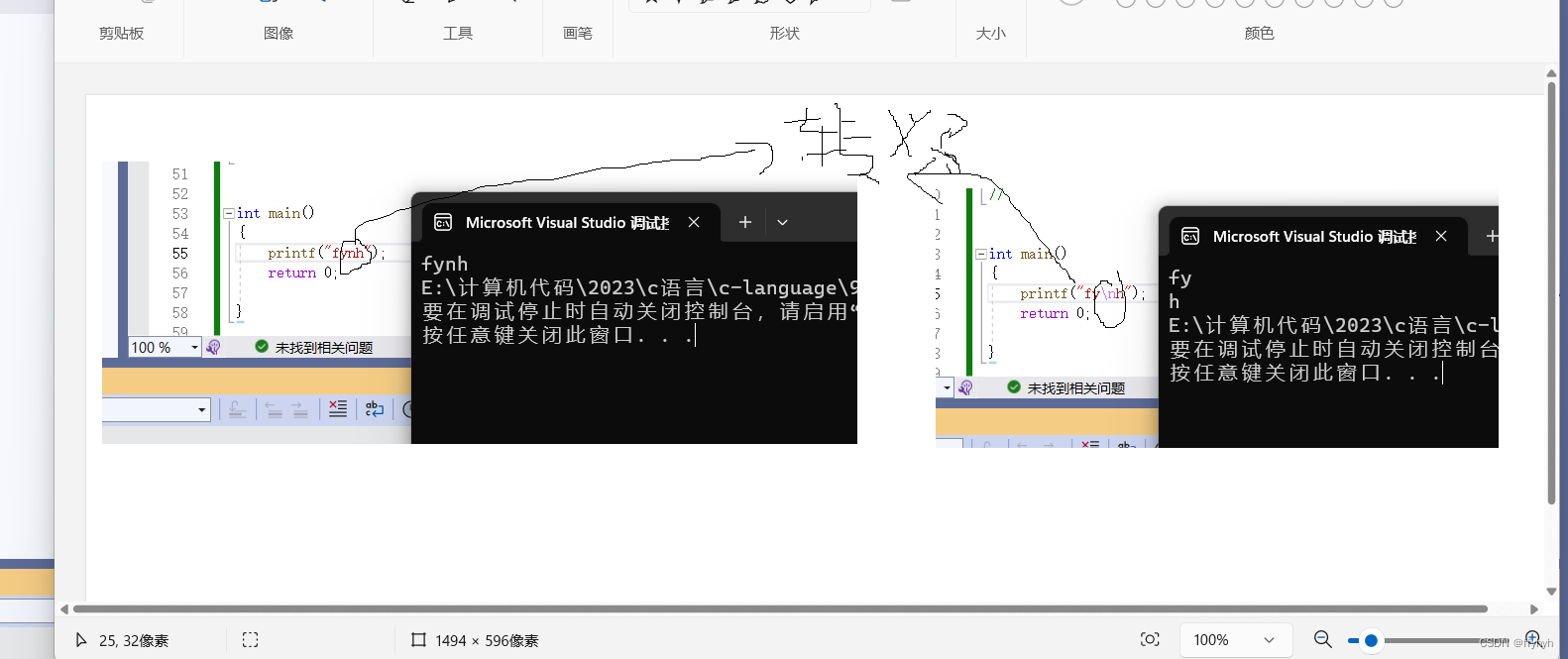Click the 大小 ribbon group label

click(990, 33)
